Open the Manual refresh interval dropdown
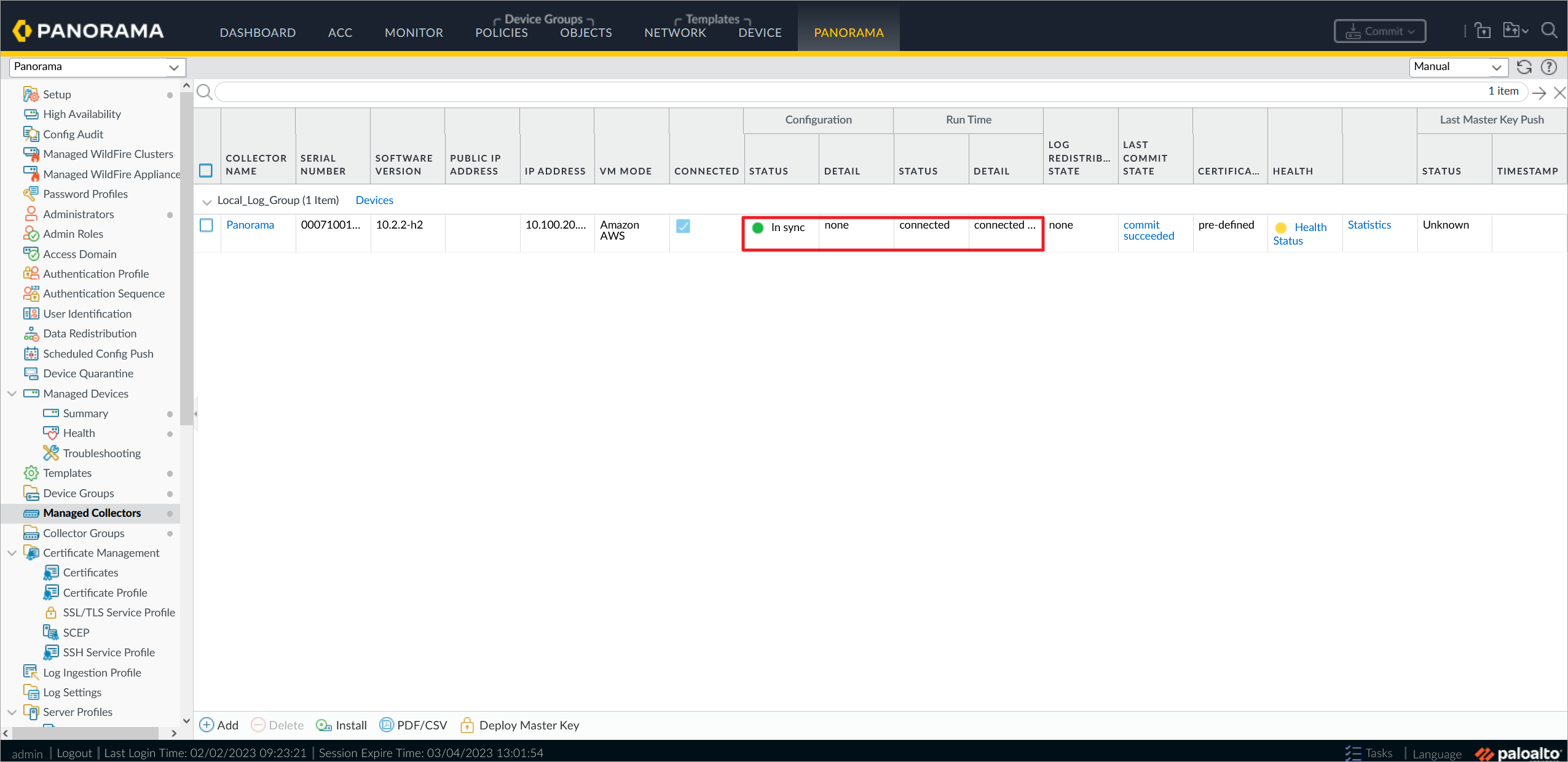This screenshot has height=762, width=1568. (x=1458, y=66)
